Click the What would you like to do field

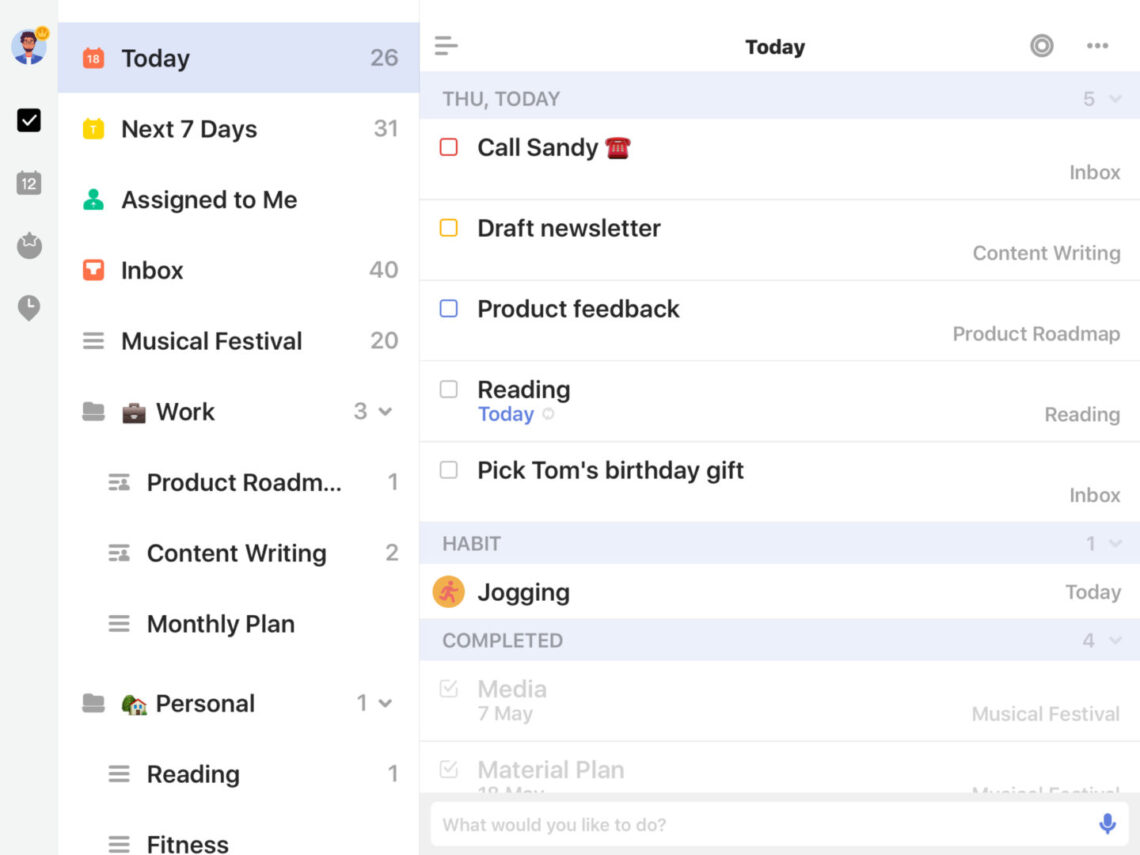tap(700, 823)
